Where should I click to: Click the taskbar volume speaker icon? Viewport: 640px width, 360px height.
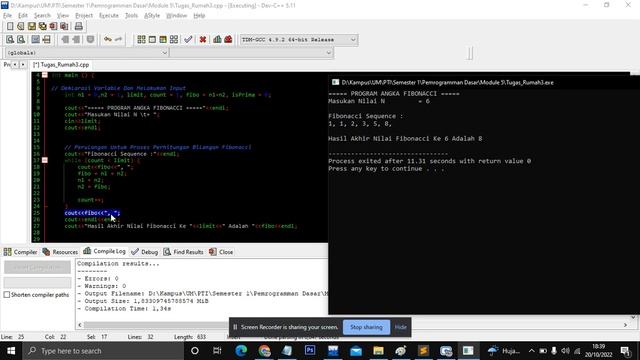(565, 351)
